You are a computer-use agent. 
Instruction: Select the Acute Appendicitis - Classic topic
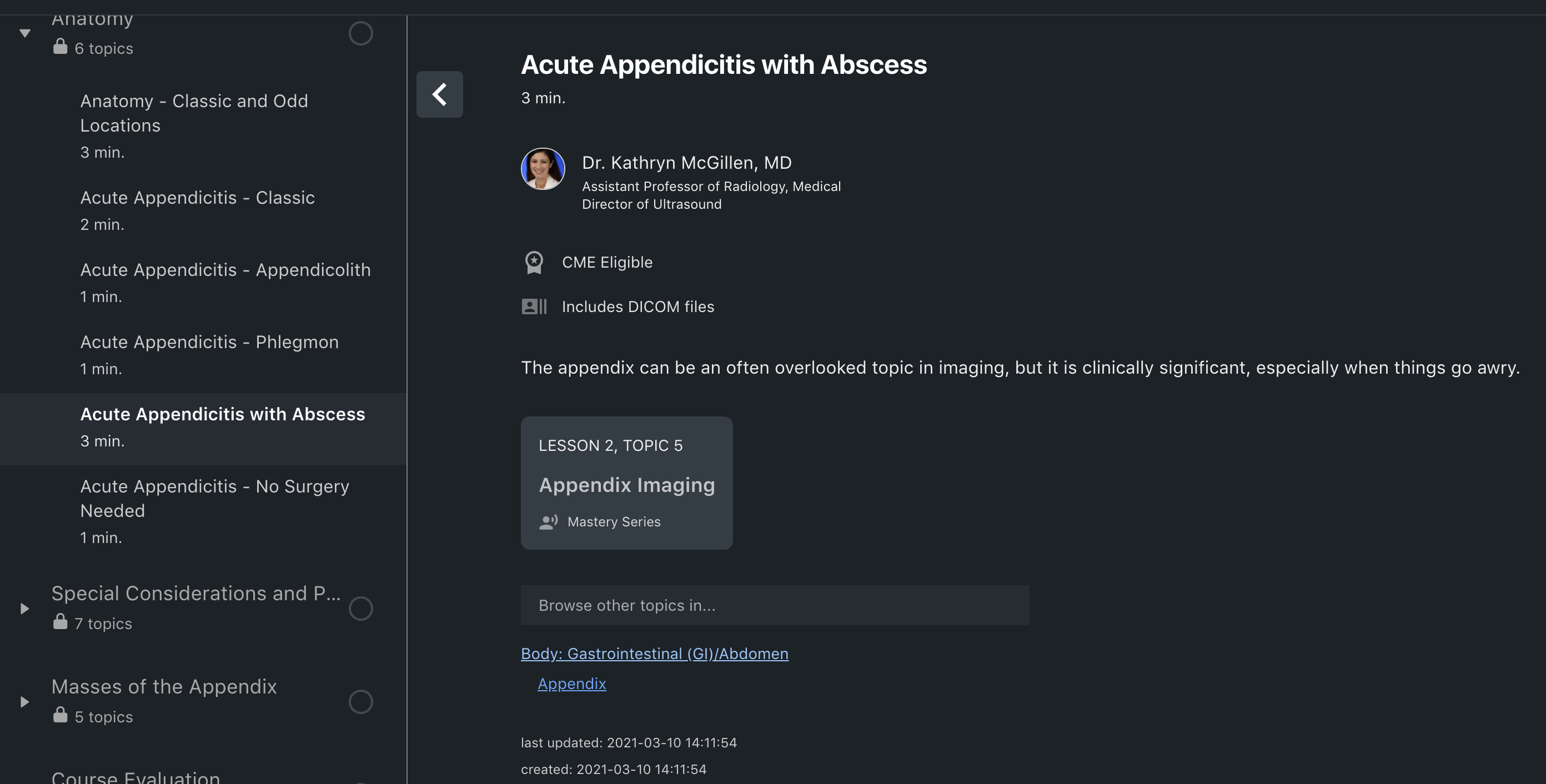[197, 197]
